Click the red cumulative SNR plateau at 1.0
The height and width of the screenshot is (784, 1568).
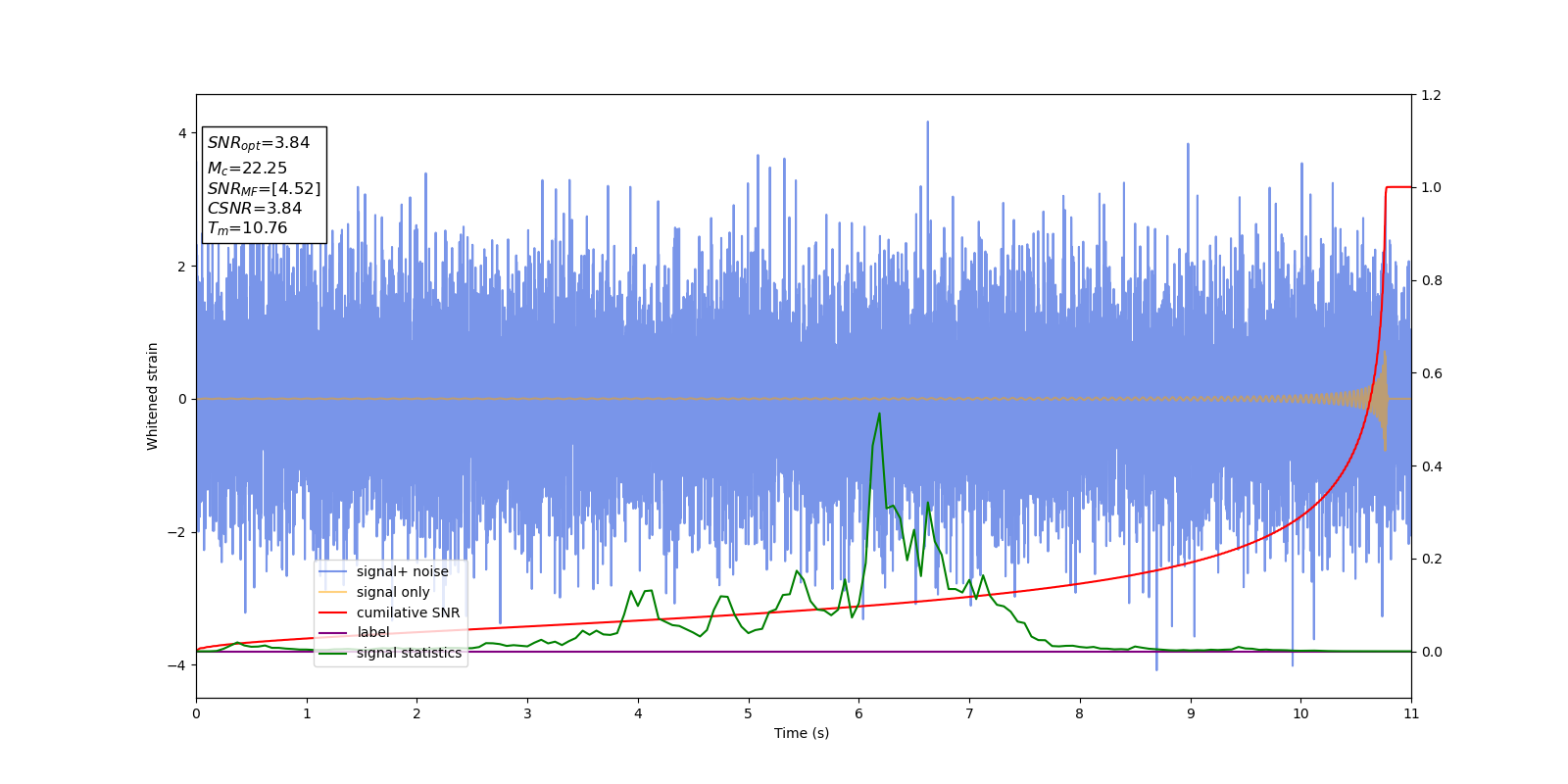pyautogui.click(x=1398, y=186)
